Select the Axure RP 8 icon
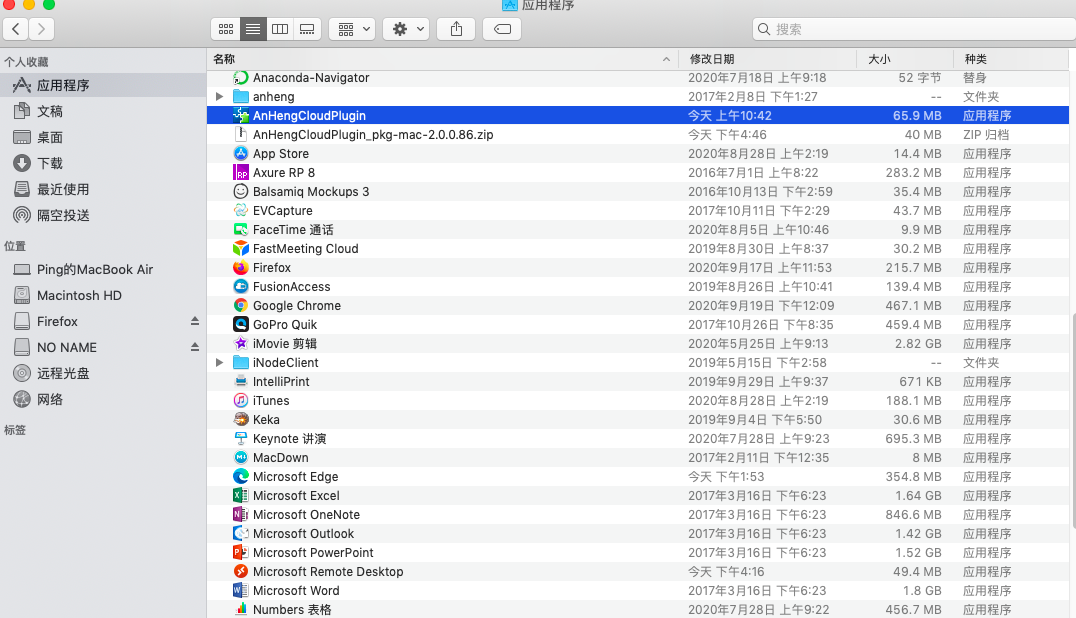This screenshot has height=618, width=1076. 241,172
